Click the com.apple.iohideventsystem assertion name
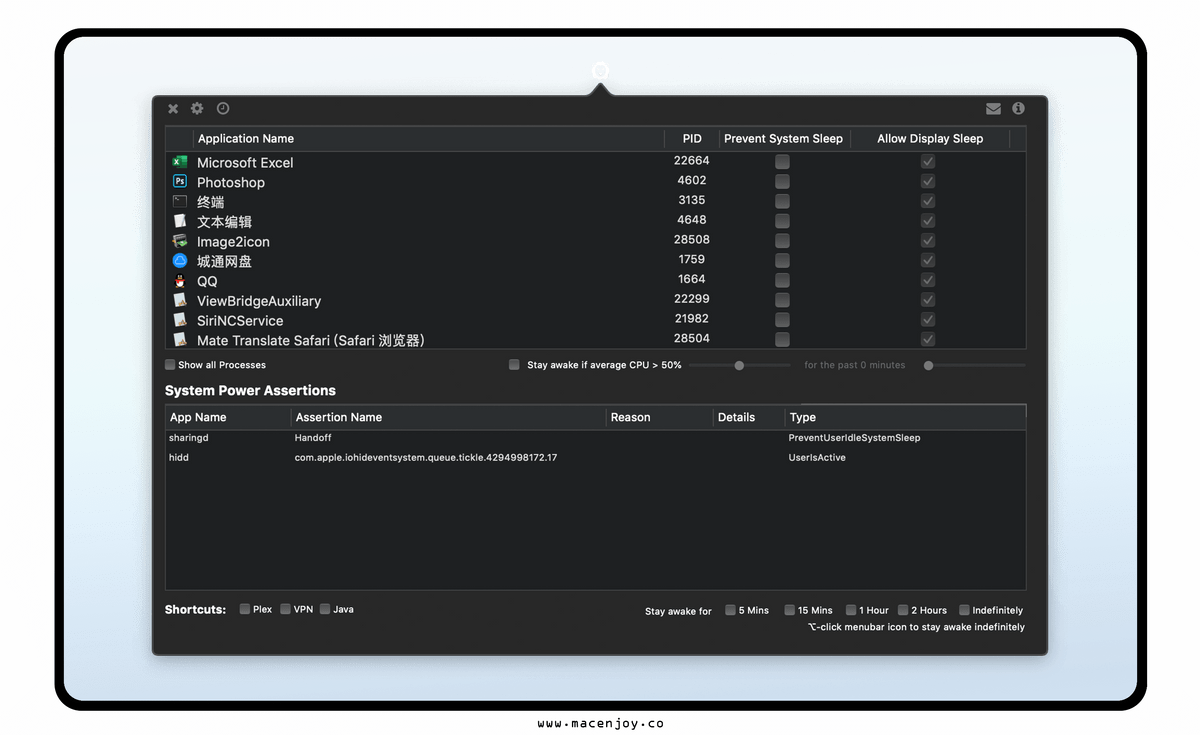Image resolution: width=1200 pixels, height=735 pixels. [x=426, y=457]
